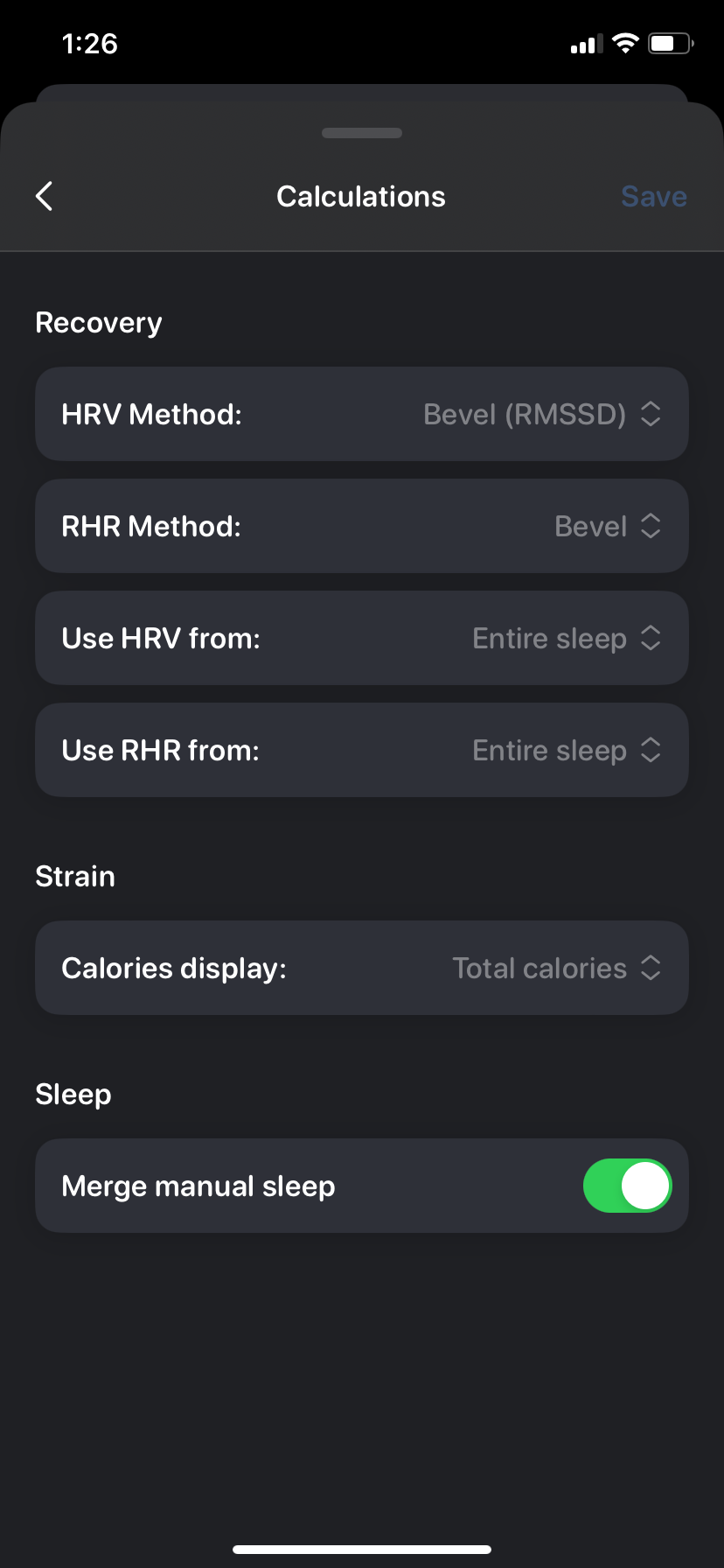Tap the battery indicator icon
Viewport: 724px width, 1568px height.
[x=671, y=43]
